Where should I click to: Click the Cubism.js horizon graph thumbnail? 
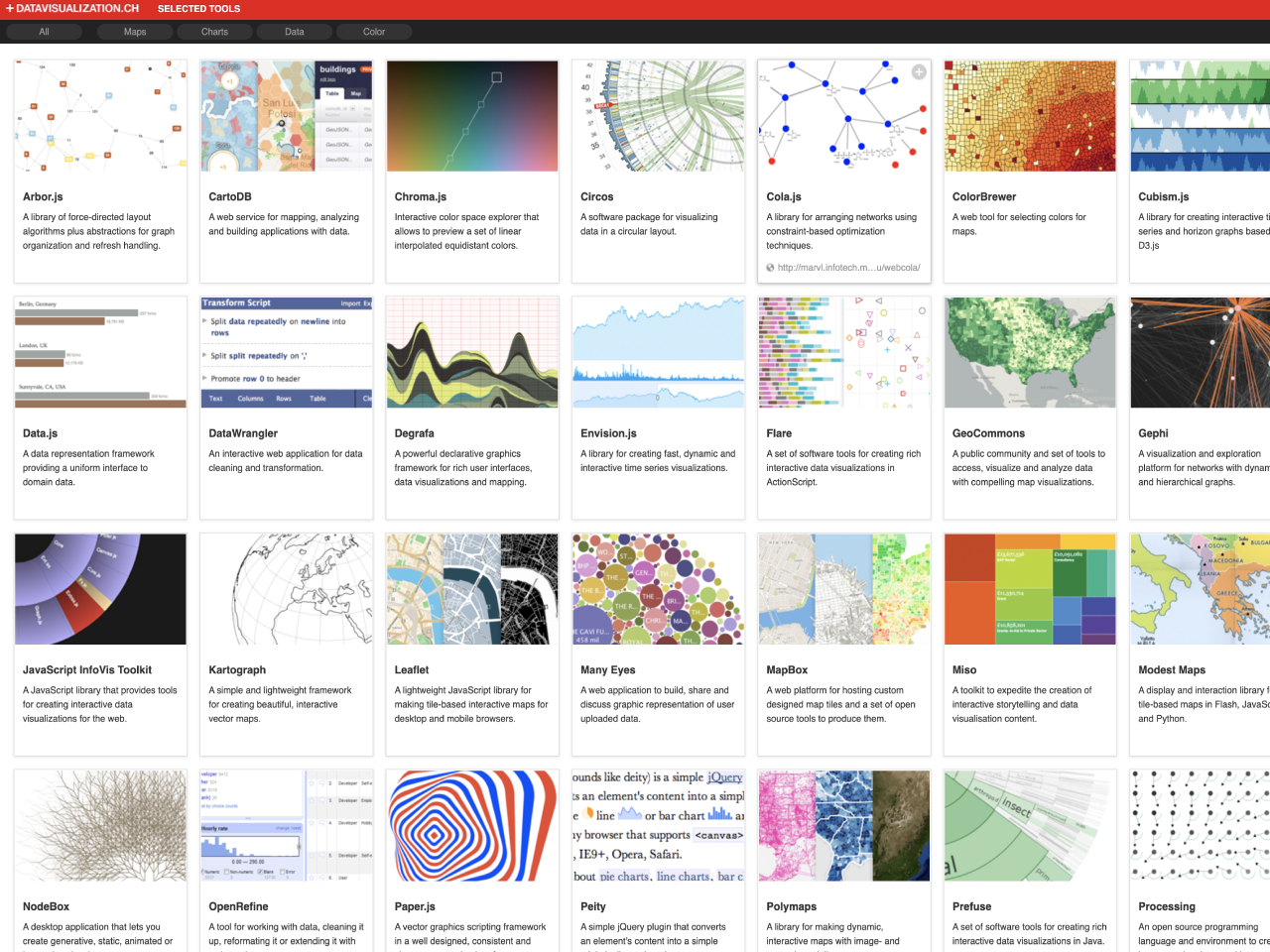(x=1201, y=116)
